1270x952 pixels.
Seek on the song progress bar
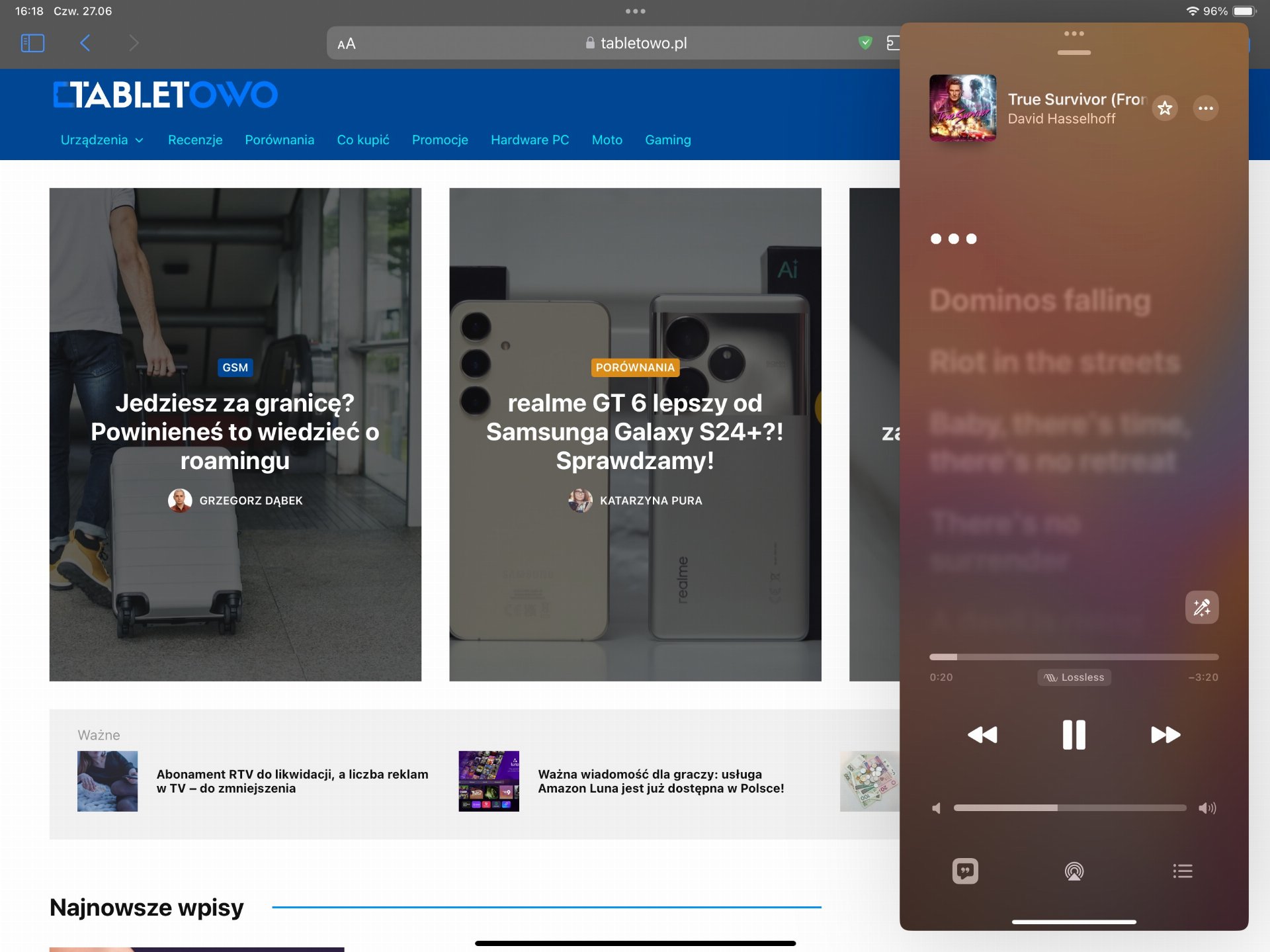pos(1074,657)
